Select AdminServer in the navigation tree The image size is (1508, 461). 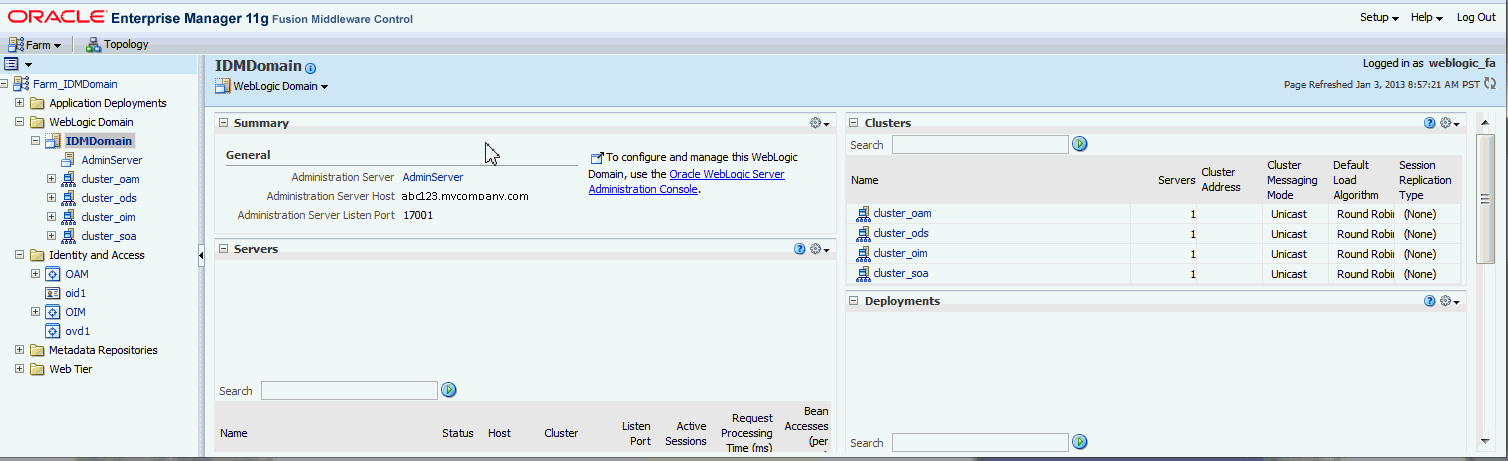pyautogui.click(x=112, y=160)
